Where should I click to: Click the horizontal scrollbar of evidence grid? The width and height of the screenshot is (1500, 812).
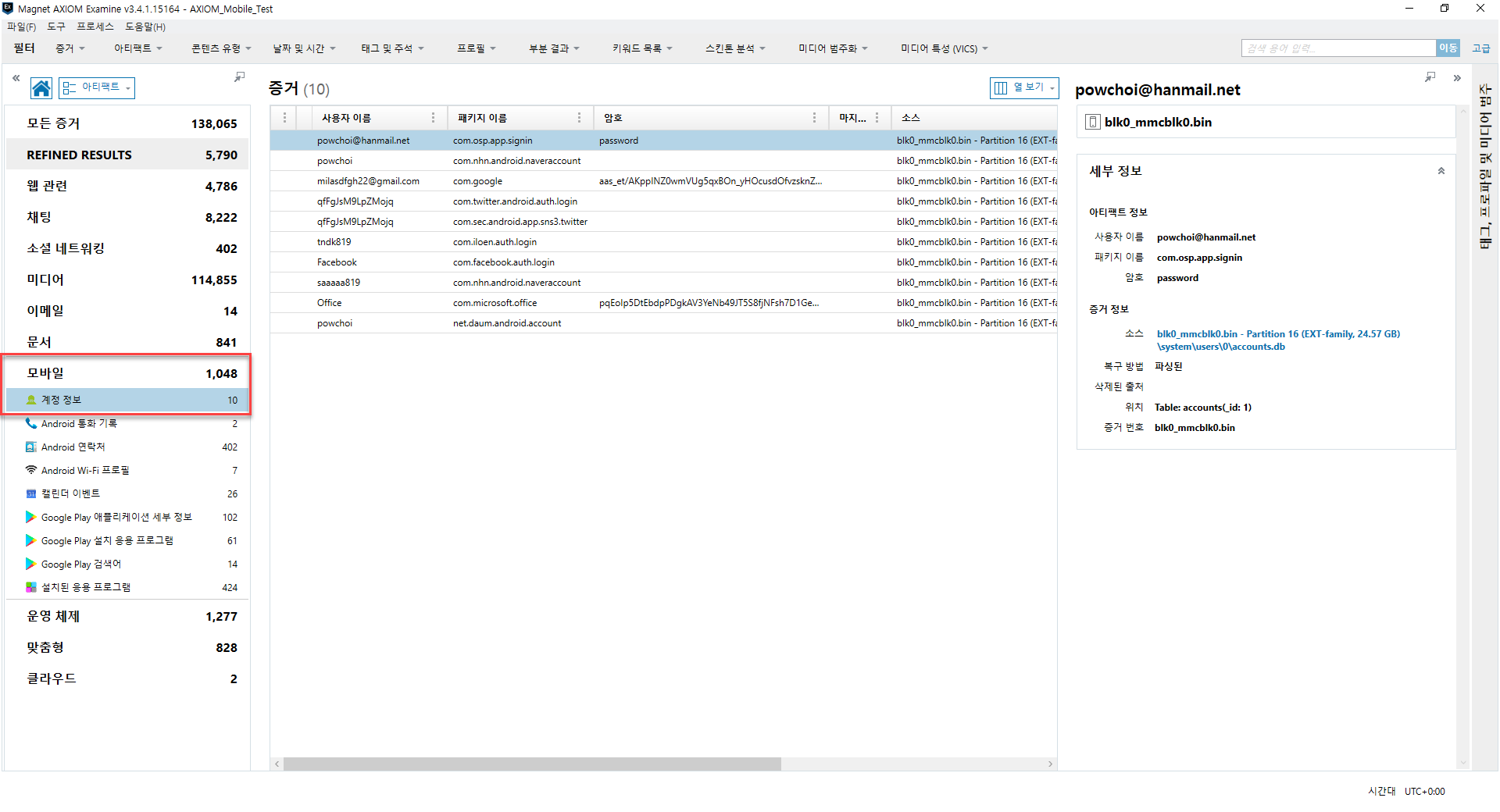(532, 764)
